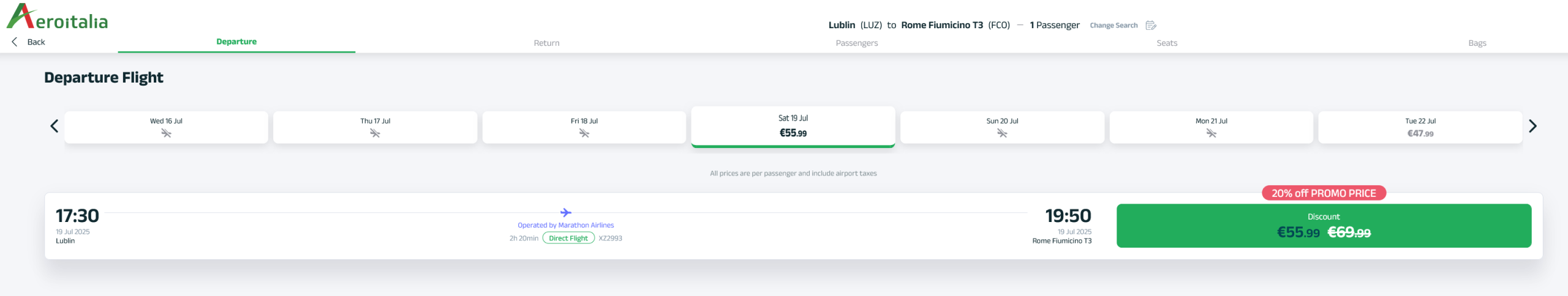Click no-flight icon on Sun 20 Jul
The height and width of the screenshot is (296, 1568).
(1002, 133)
